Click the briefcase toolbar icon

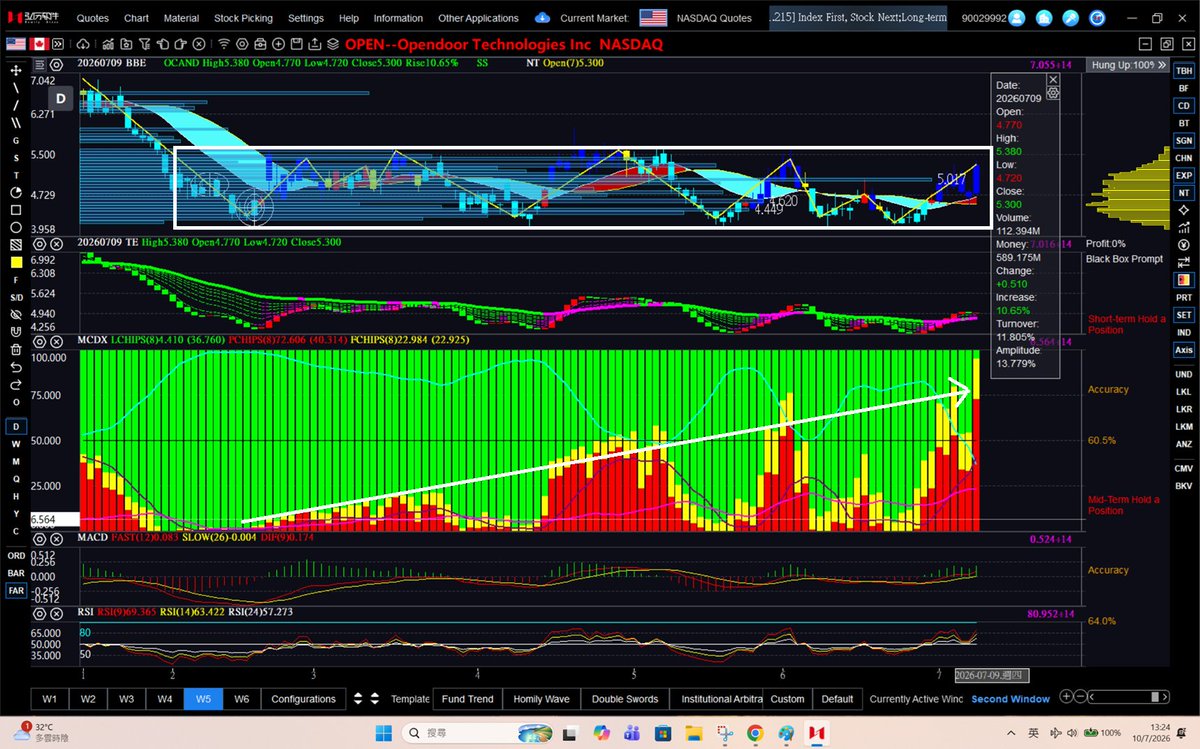tap(260, 44)
